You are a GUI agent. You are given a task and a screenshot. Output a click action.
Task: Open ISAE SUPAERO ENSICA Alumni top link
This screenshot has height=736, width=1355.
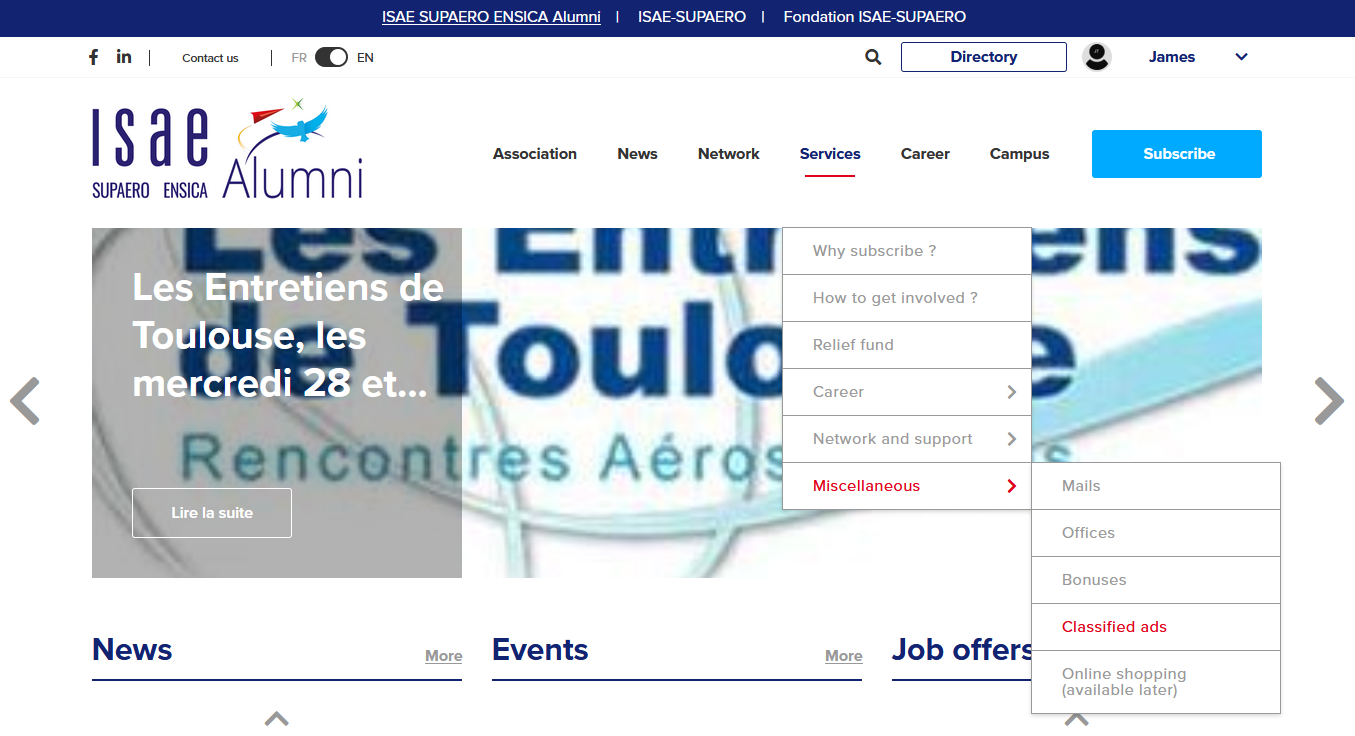tap(491, 17)
